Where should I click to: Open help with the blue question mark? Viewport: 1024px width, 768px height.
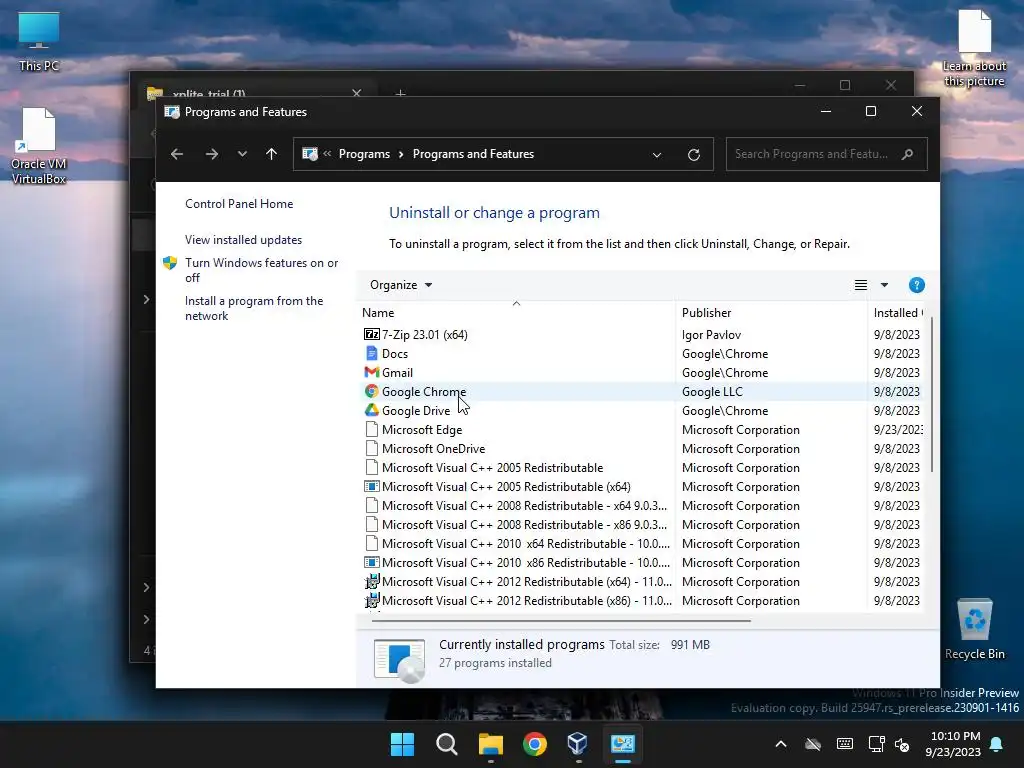917,285
